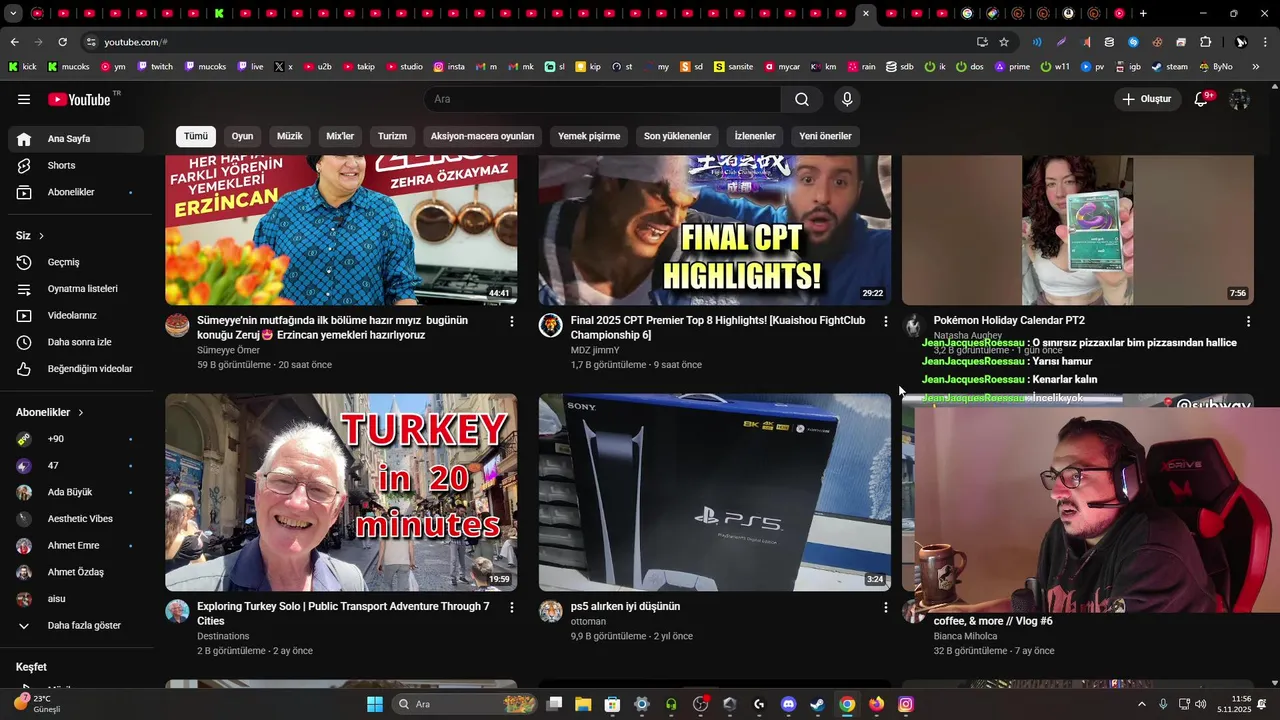The width and height of the screenshot is (1280, 720).
Task: Select the Yeni öneriler filter chip
Action: pos(825,136)
